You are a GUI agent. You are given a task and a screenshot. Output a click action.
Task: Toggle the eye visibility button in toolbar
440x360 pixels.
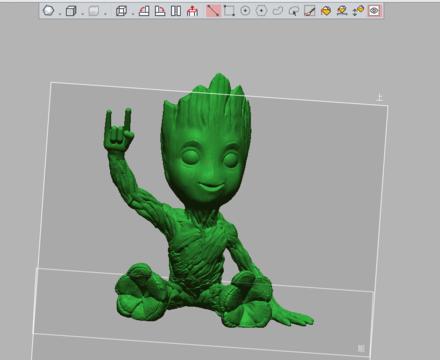coord(374,11)
